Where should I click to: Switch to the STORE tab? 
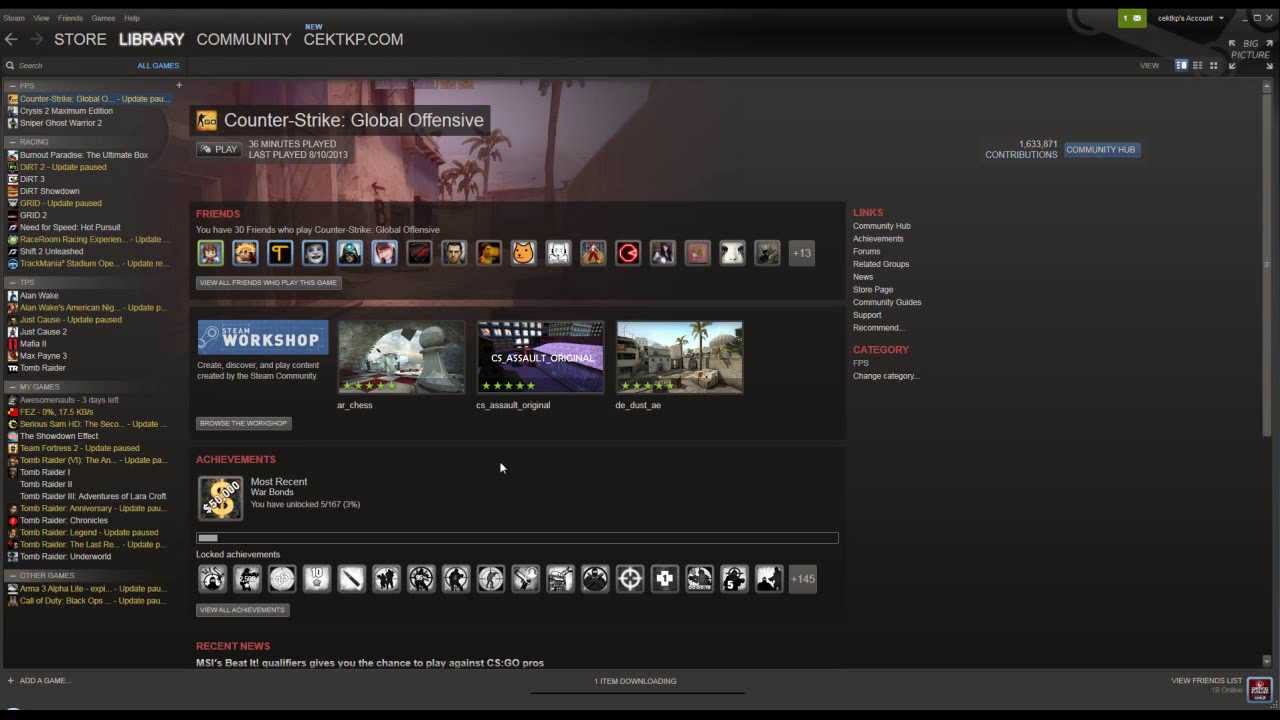click(80, 39)
